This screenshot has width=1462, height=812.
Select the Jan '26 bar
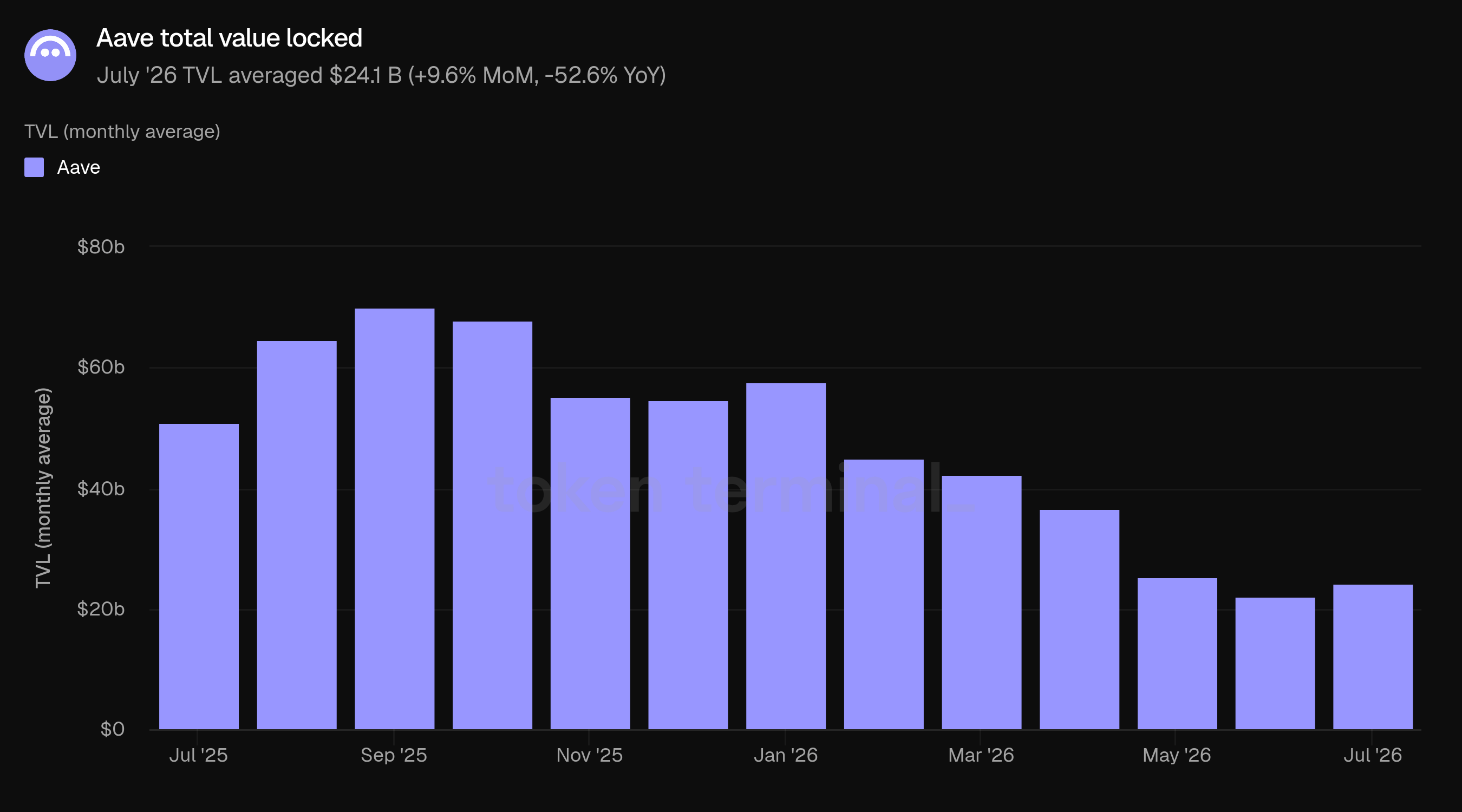(786, 556)
